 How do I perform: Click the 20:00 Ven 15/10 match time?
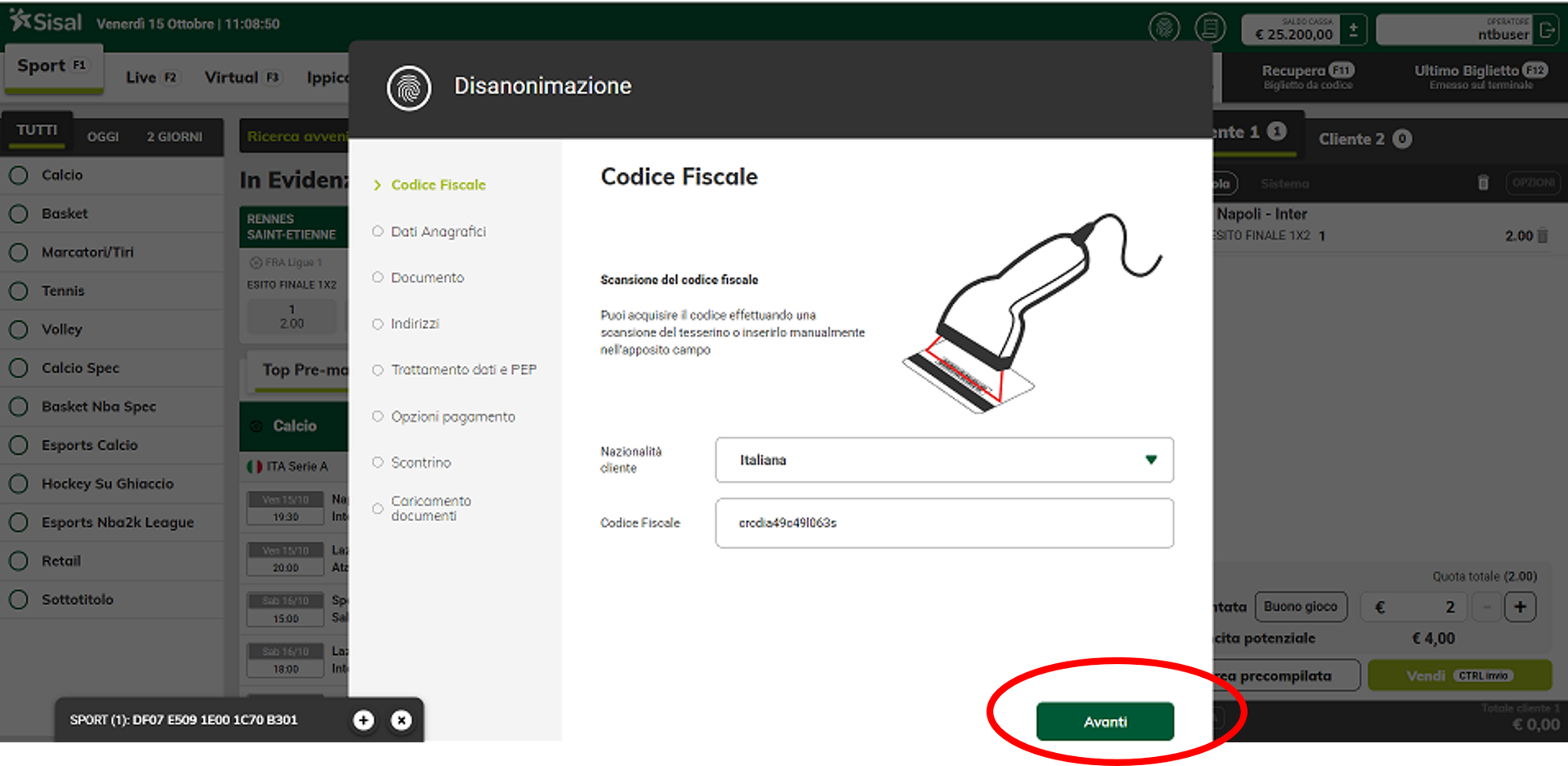pyautogui.click(x=286, y=559)
